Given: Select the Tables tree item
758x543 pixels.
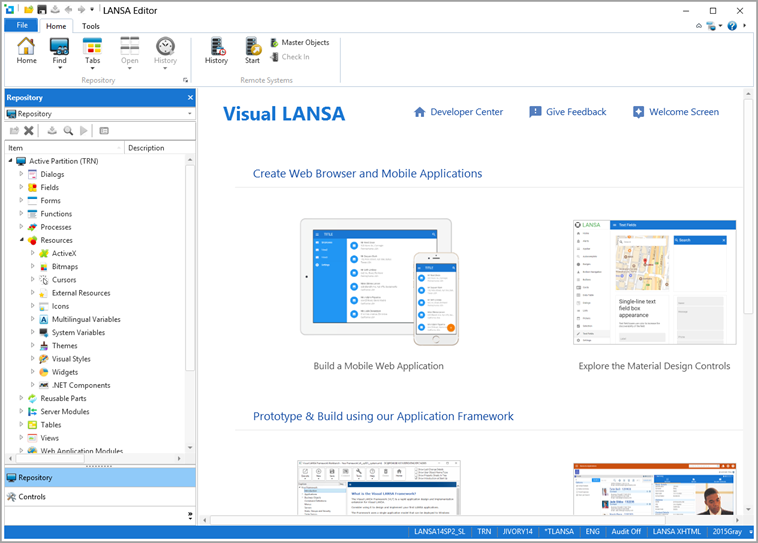Looking at the screenshot, I should 51,425.
